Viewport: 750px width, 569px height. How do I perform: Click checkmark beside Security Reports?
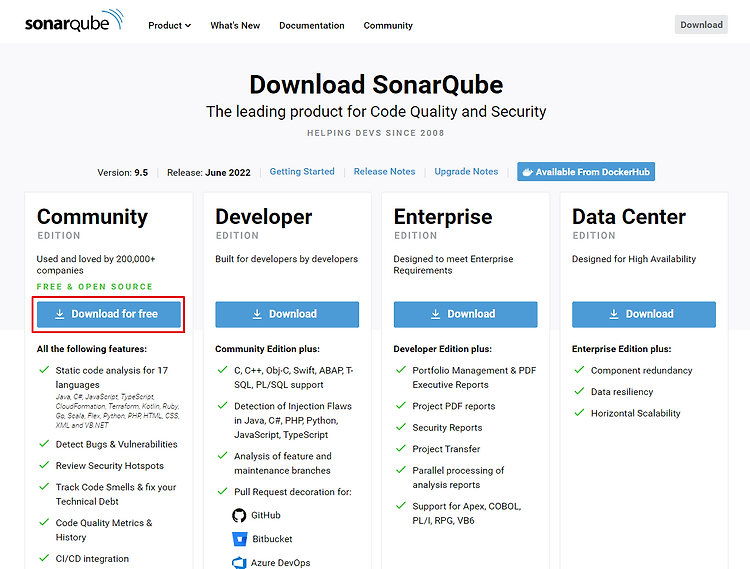coord(401,427)
